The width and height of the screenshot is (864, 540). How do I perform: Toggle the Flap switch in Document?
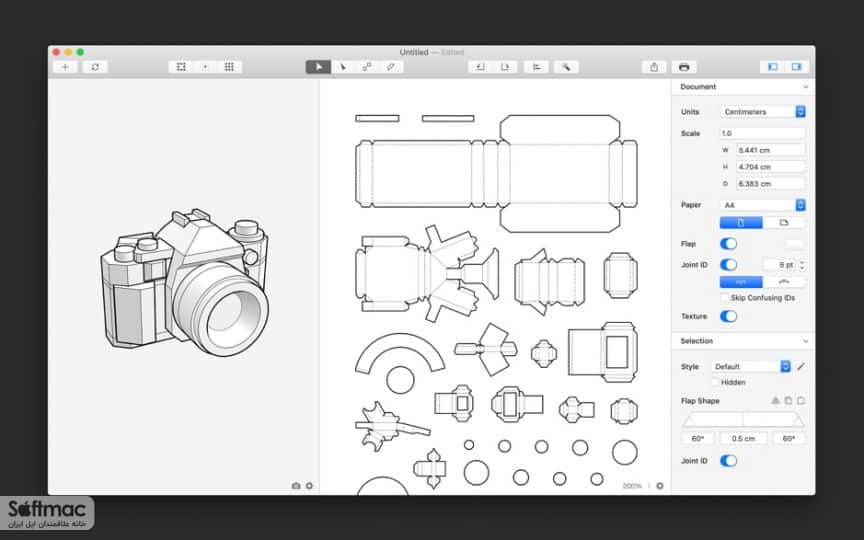[728, 244]
